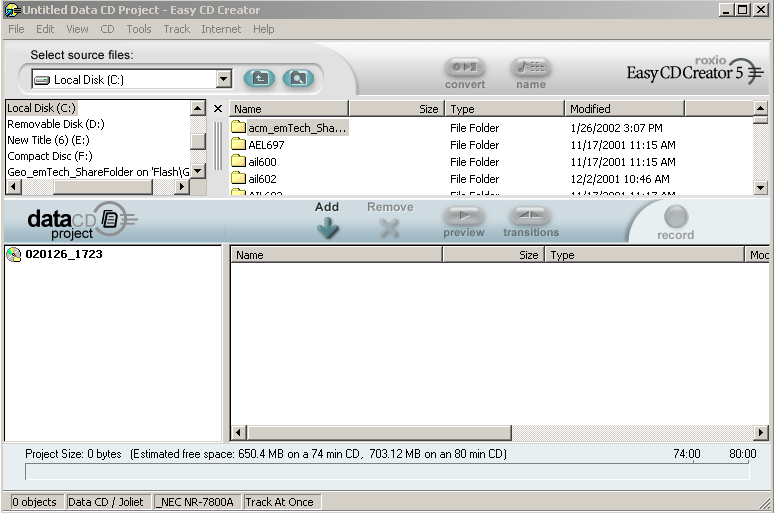Click the Local Disk (C:) combo box
This screenshot has width=774, height=513.
131,79
